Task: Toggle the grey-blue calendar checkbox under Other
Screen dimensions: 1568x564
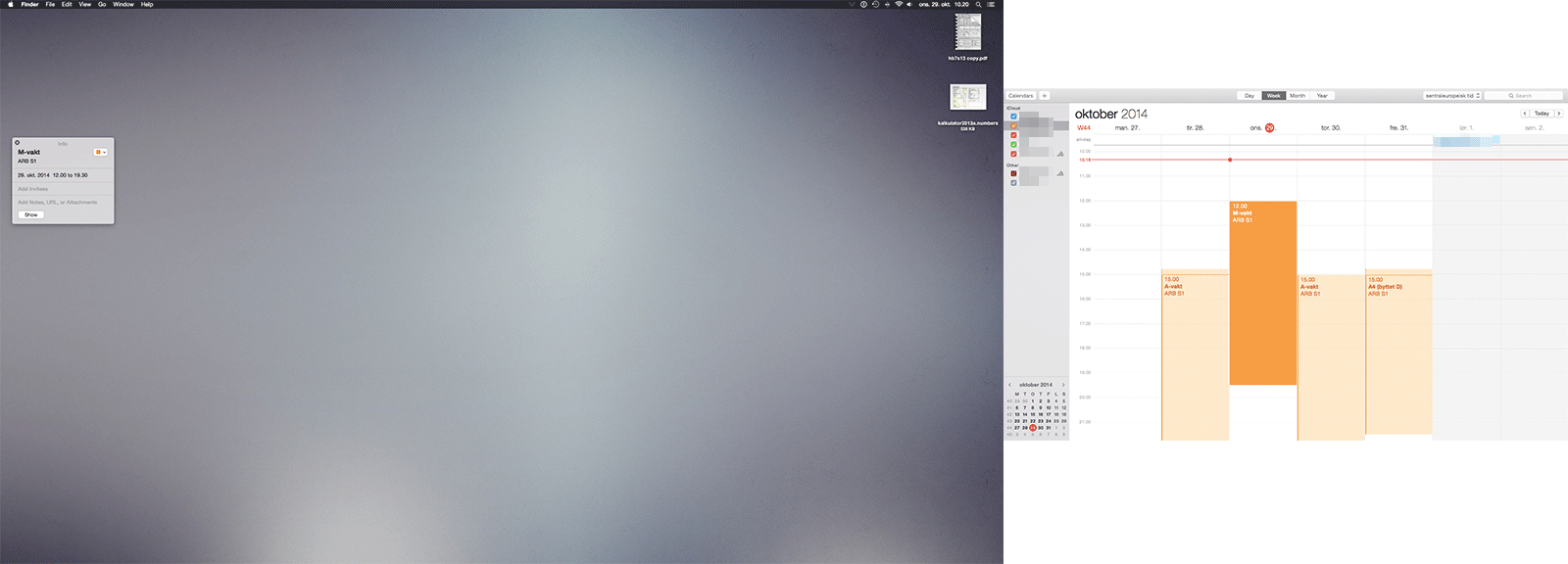Action: point(1013,182)
